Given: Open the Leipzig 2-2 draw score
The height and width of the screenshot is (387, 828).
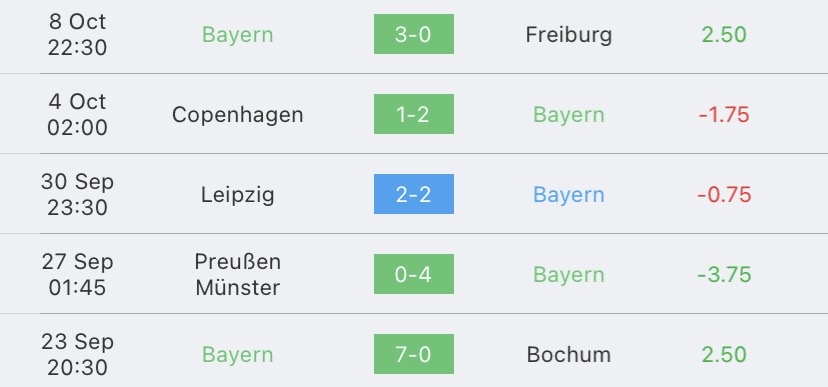Looking at the screenshot, I should pyautogui.click(x=413, y=194).
